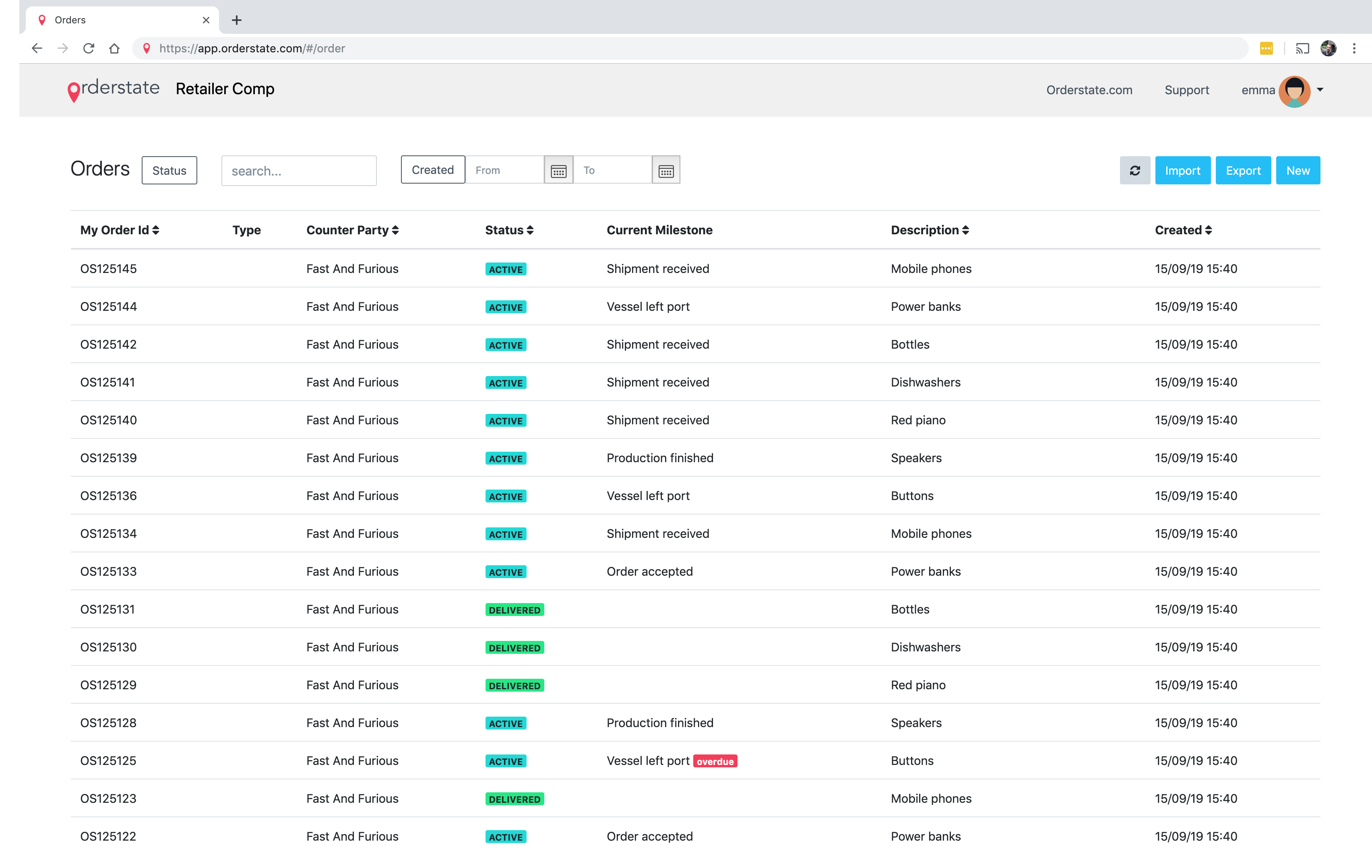Image resolution: width=1372 pixels, height=868 pixels.
Task: Open a new browser tab
Action: (237, 21)
